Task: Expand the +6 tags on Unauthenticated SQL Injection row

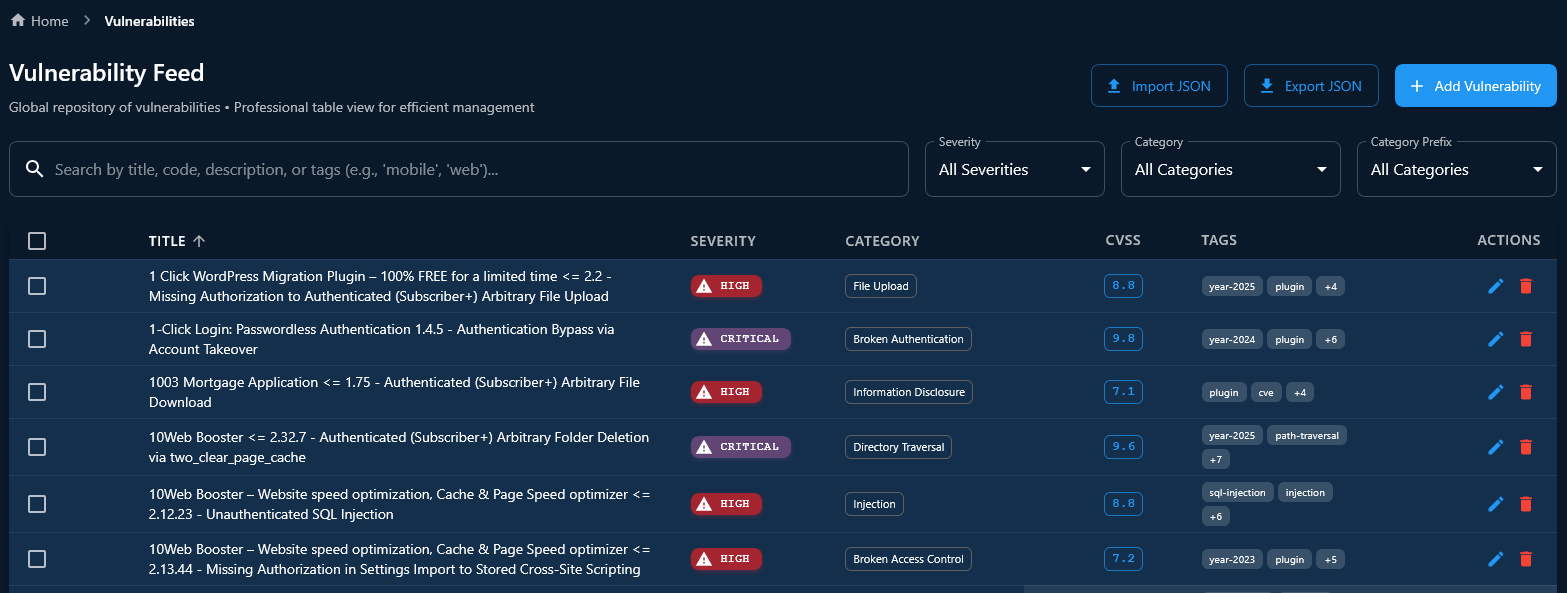Action: (x=1216, y=517)
